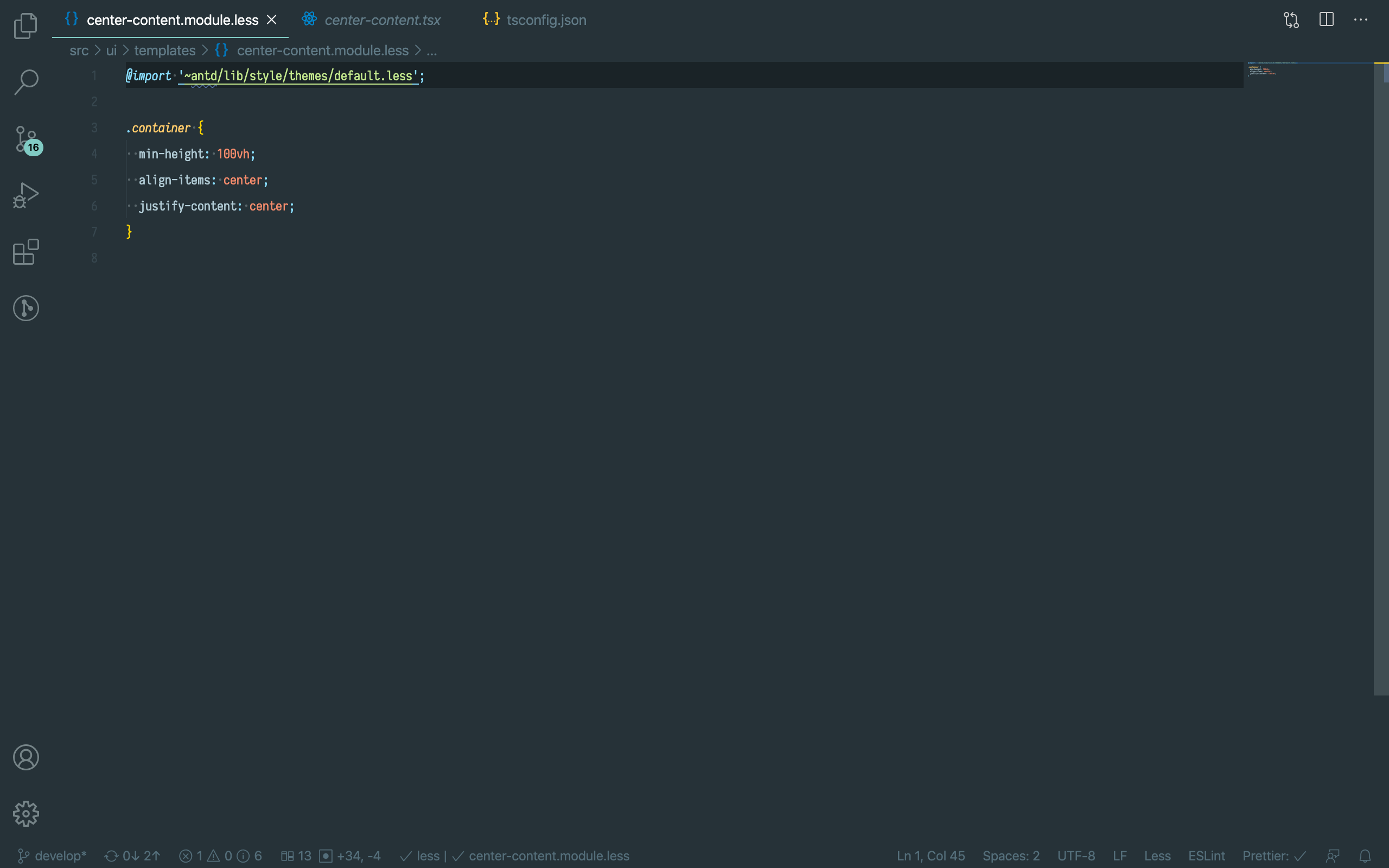Expand the templates breadcrumb folder

click(165, 50)
